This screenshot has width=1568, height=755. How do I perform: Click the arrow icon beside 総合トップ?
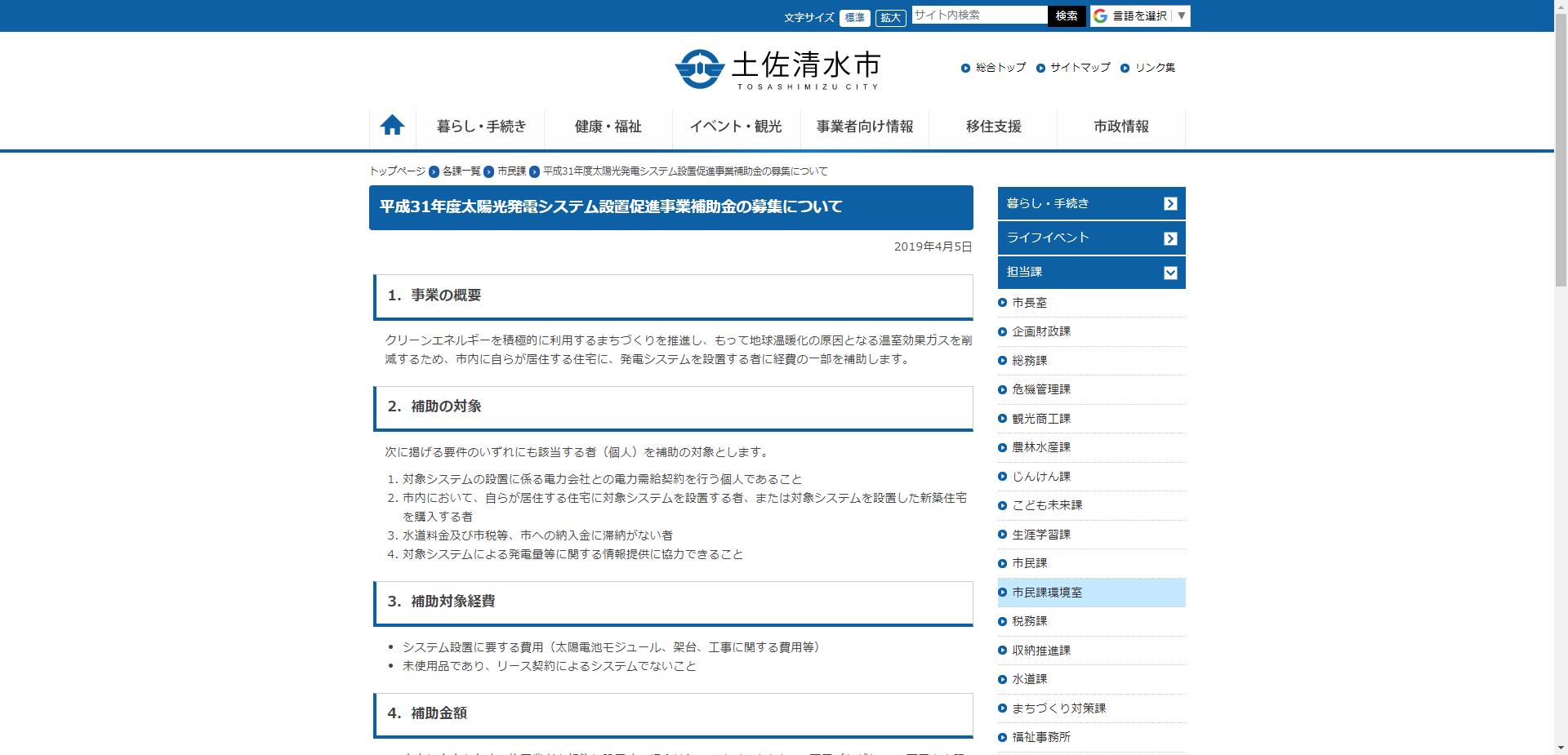965,69
